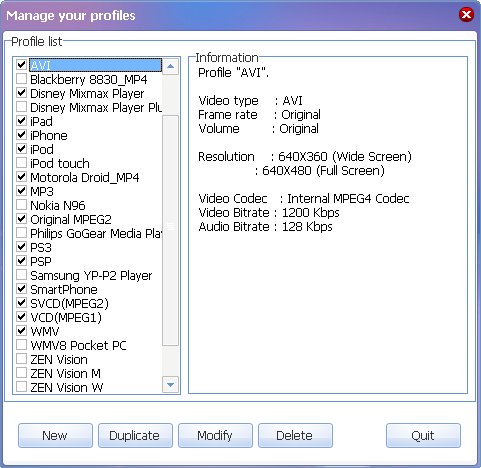481x468 pixels.
Task: Click the profile list scroll up arrow
Action: click(x=170, y=66)
